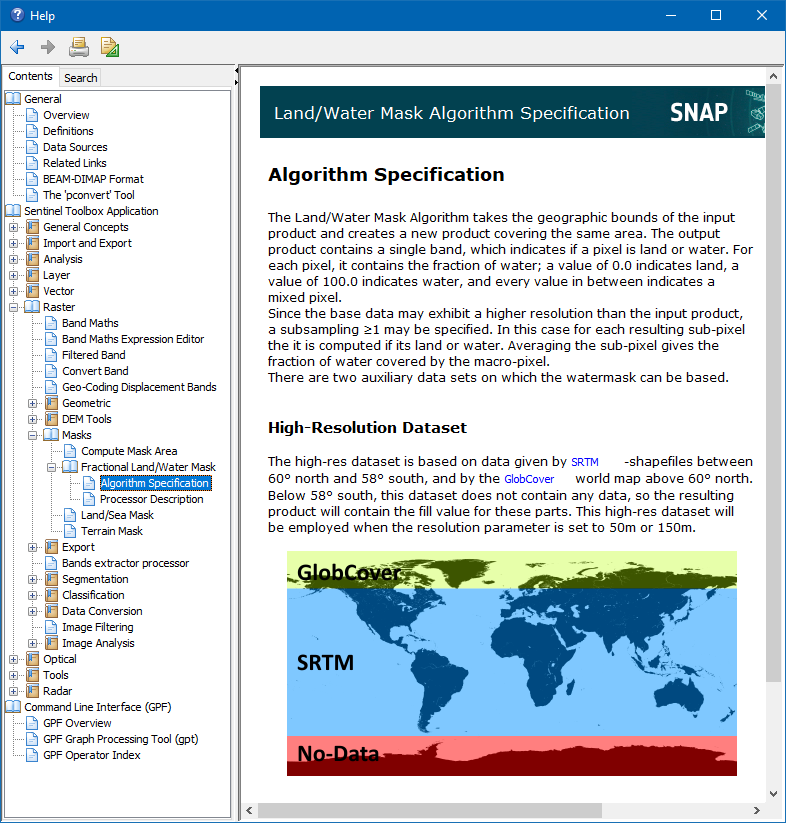Open the GlobCover hyperlink
This screenshot has height=823, width=786.
pyautogui.click(x=529, y=479)
